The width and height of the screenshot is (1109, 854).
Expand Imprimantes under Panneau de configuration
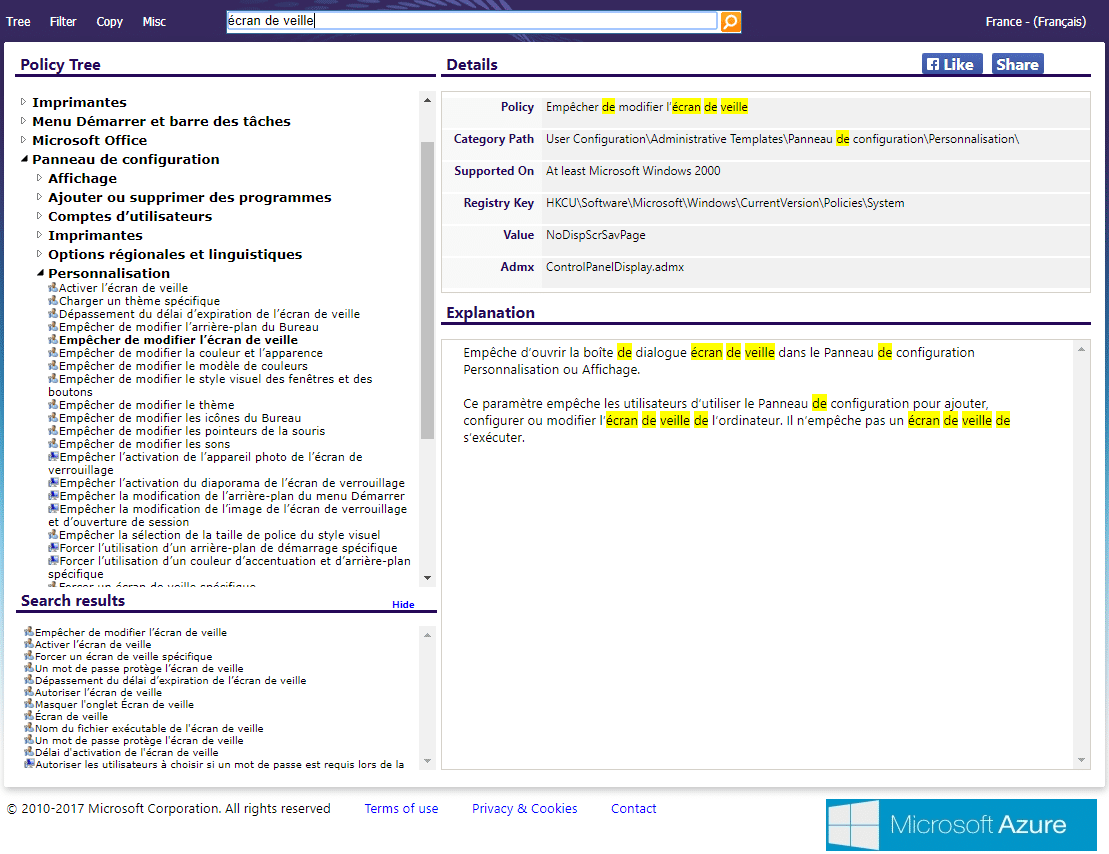pyautogui.click(x=40, y=235)
